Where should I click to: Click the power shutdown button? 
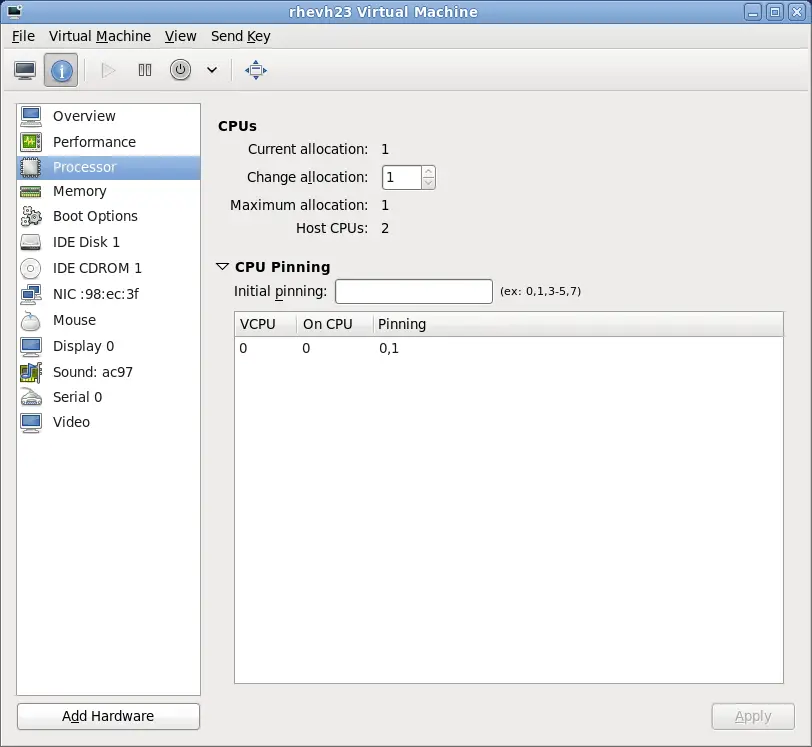click(x=180, y=70)
